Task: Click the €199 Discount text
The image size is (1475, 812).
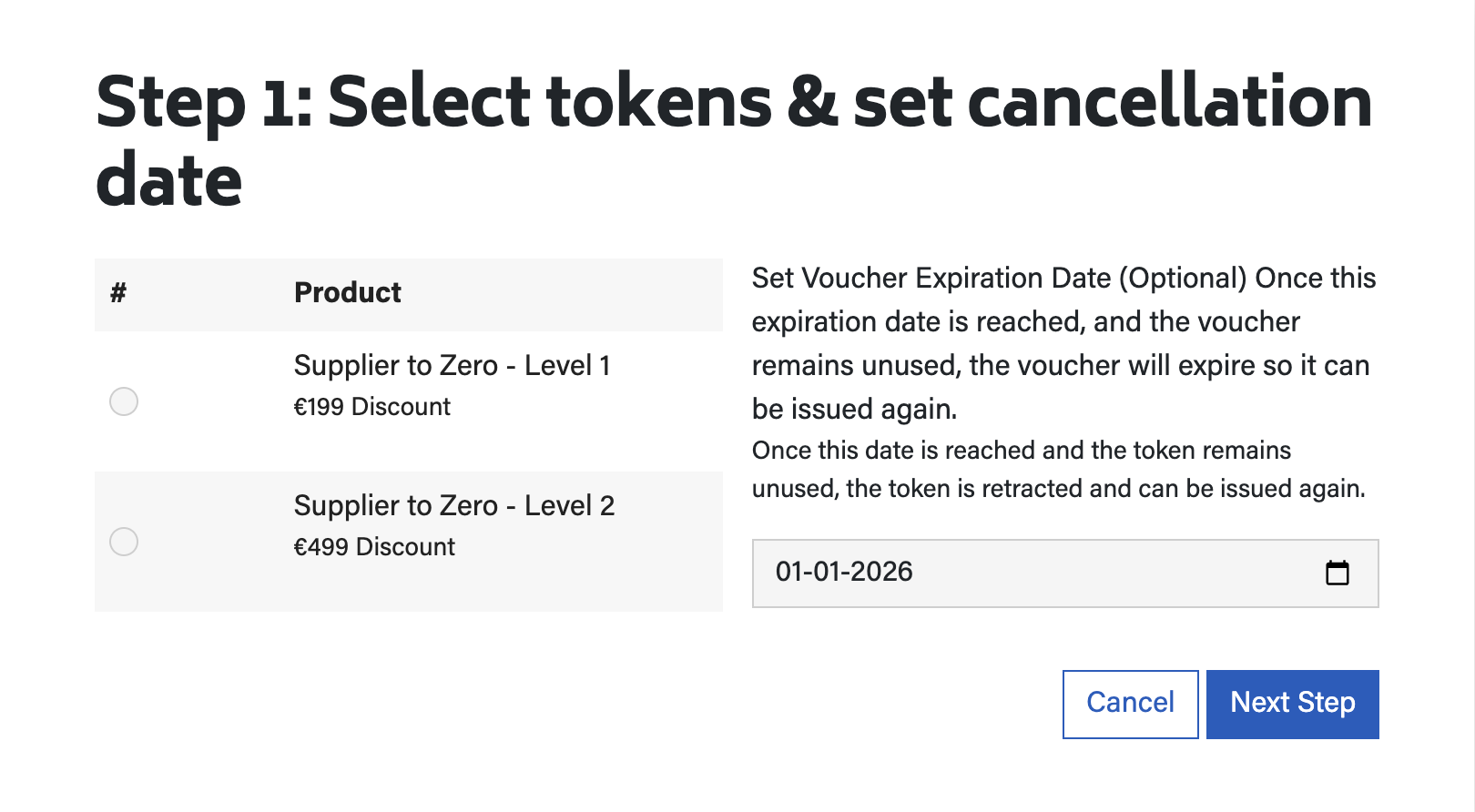Action: (x=371, y=407)
